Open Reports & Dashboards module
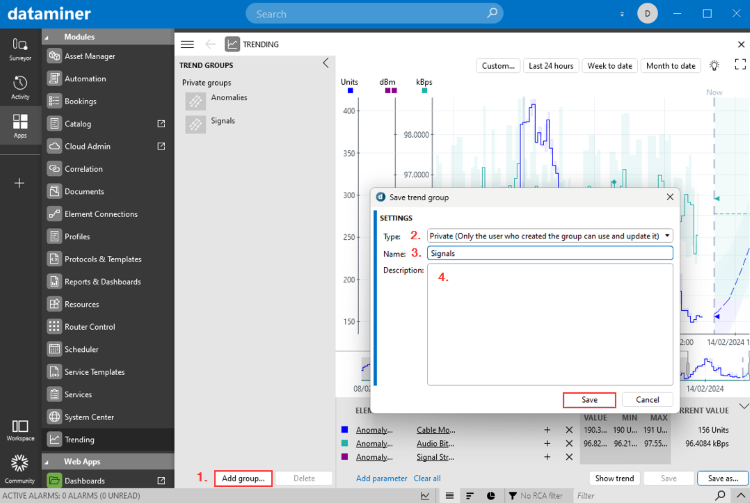Viewport: 750px width, 503px height. (x=108, y=282)
